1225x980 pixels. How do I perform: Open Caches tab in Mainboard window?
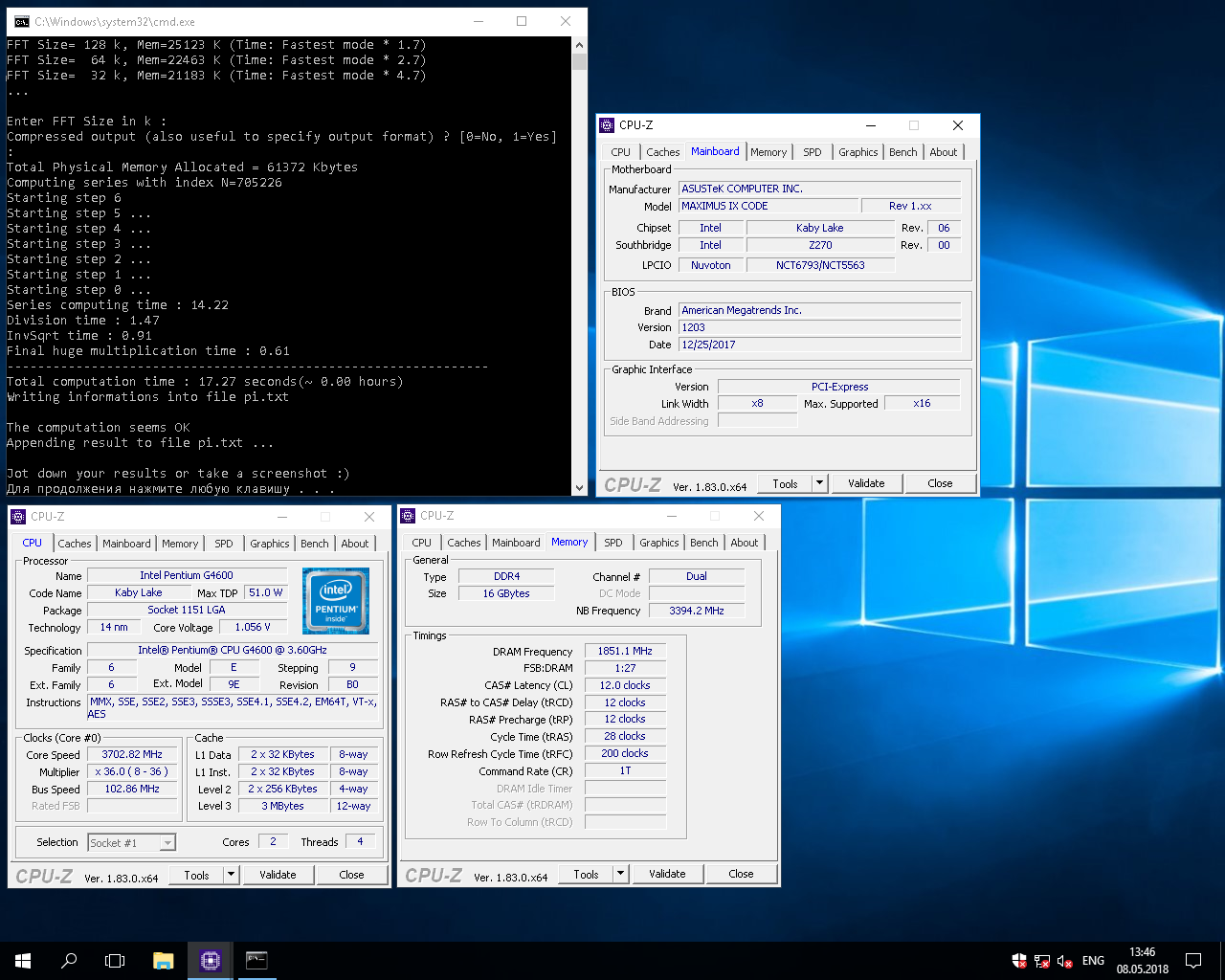point(662,152)
